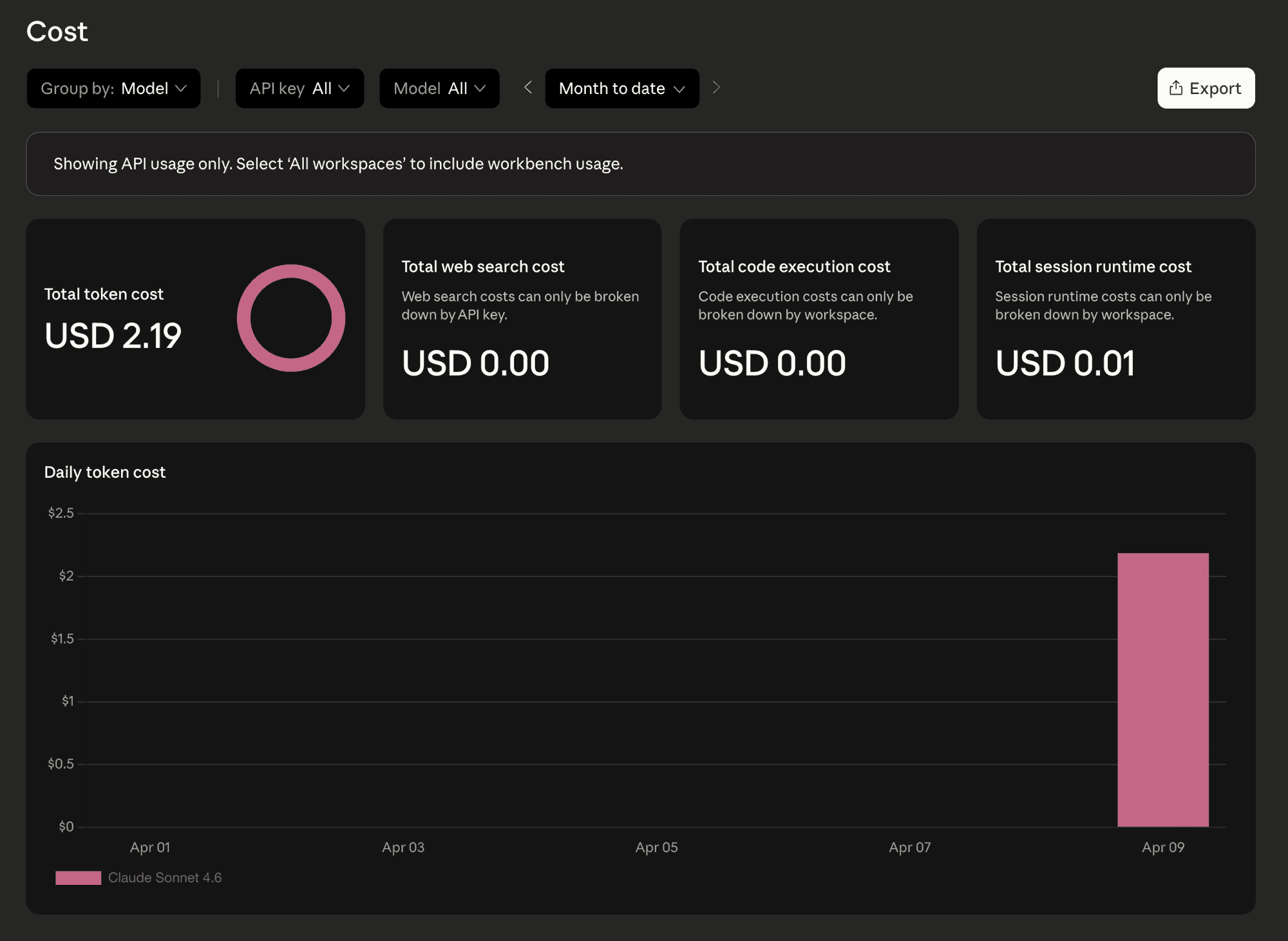
Task: Click the Month to date dropdown chevron
Action: tap(681, 88)
